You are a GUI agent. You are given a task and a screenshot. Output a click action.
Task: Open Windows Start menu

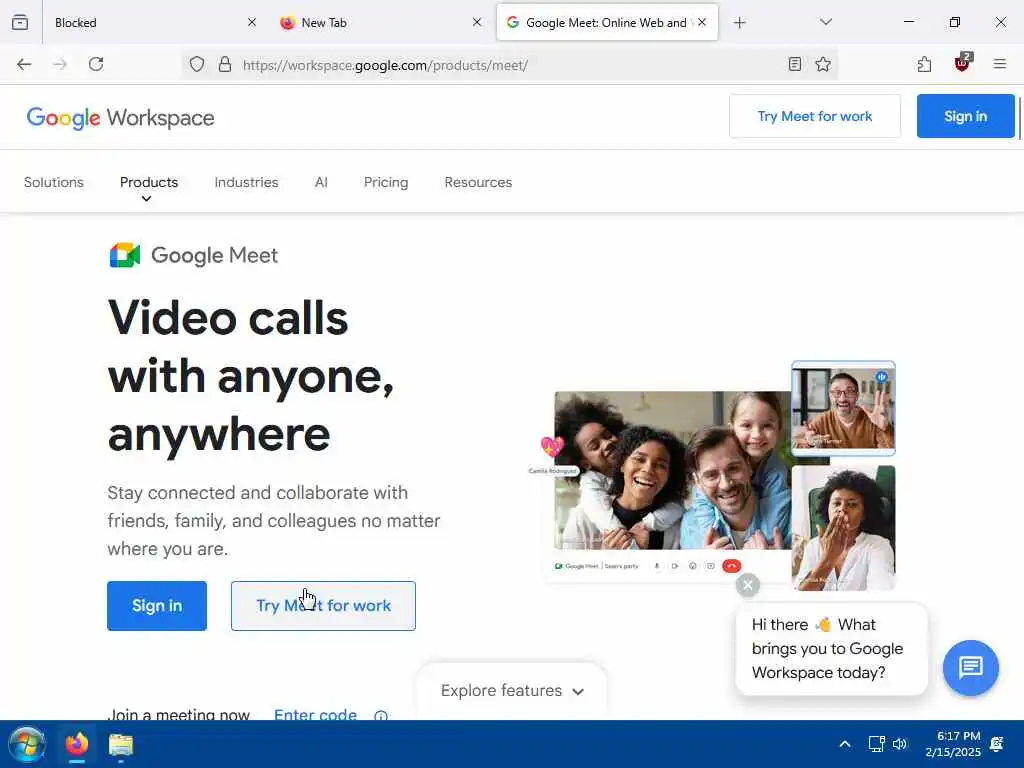(27, 744)
